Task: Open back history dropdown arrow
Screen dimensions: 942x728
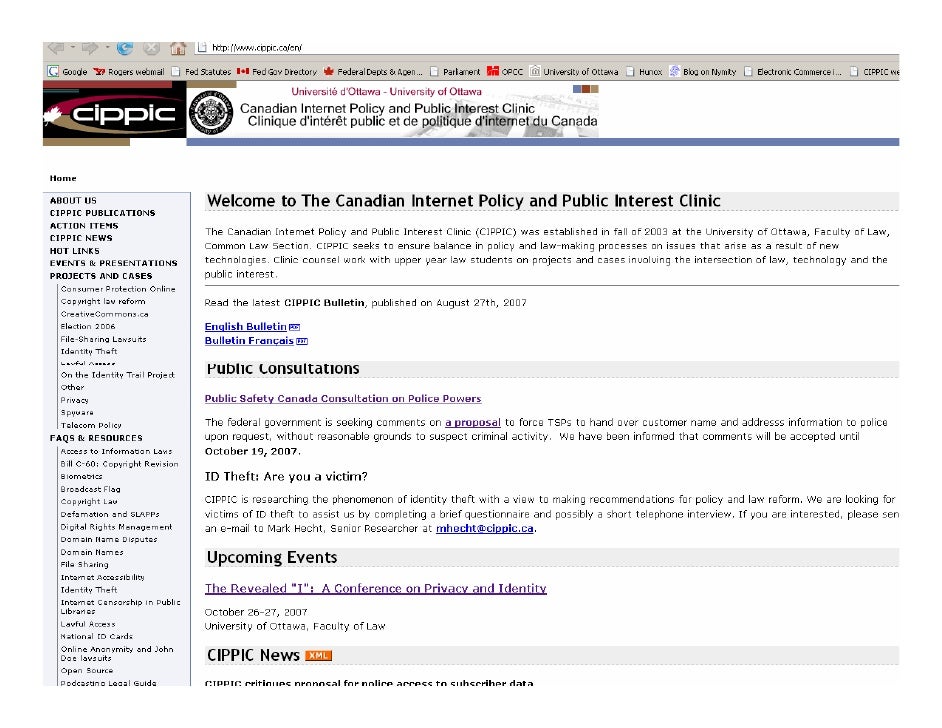Action: coord(73,47)
